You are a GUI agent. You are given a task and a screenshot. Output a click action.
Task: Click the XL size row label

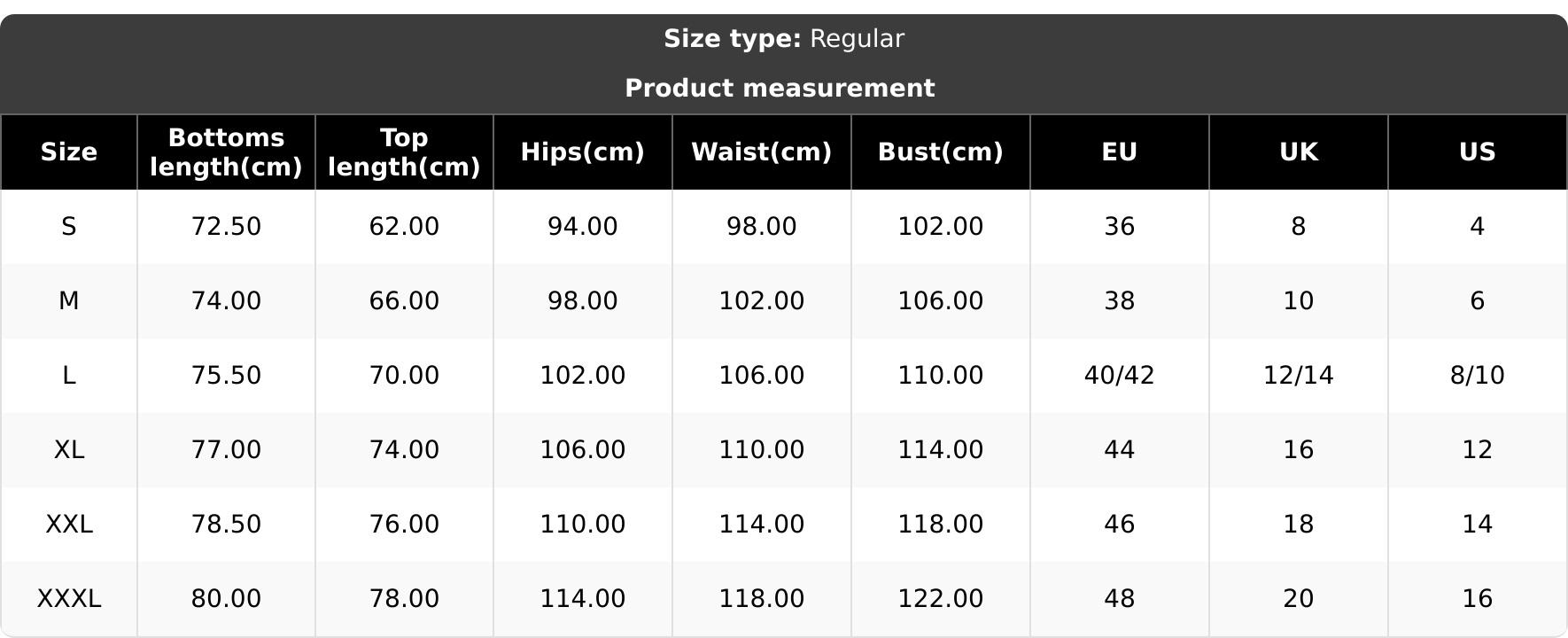[69, 450]
